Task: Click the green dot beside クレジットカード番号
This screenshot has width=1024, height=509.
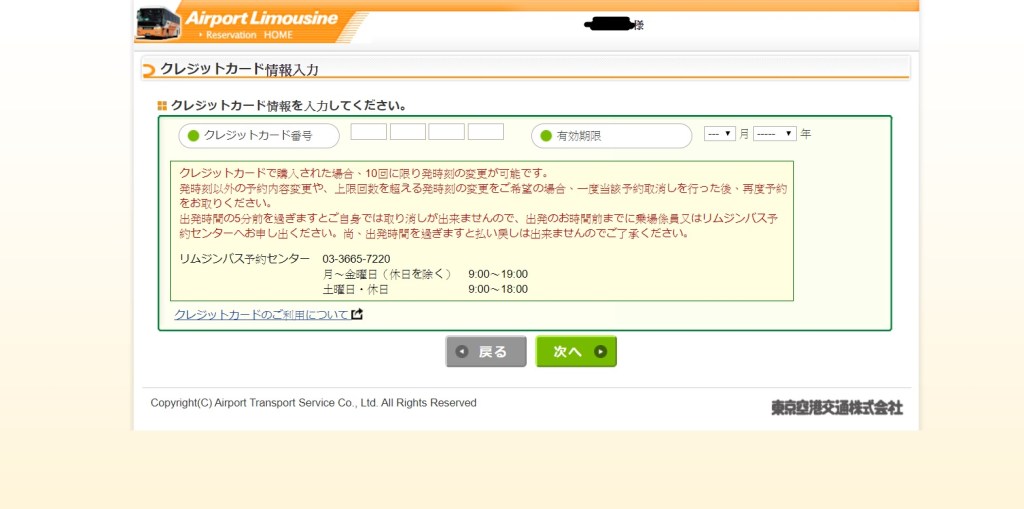Action: tap(194, 136)
